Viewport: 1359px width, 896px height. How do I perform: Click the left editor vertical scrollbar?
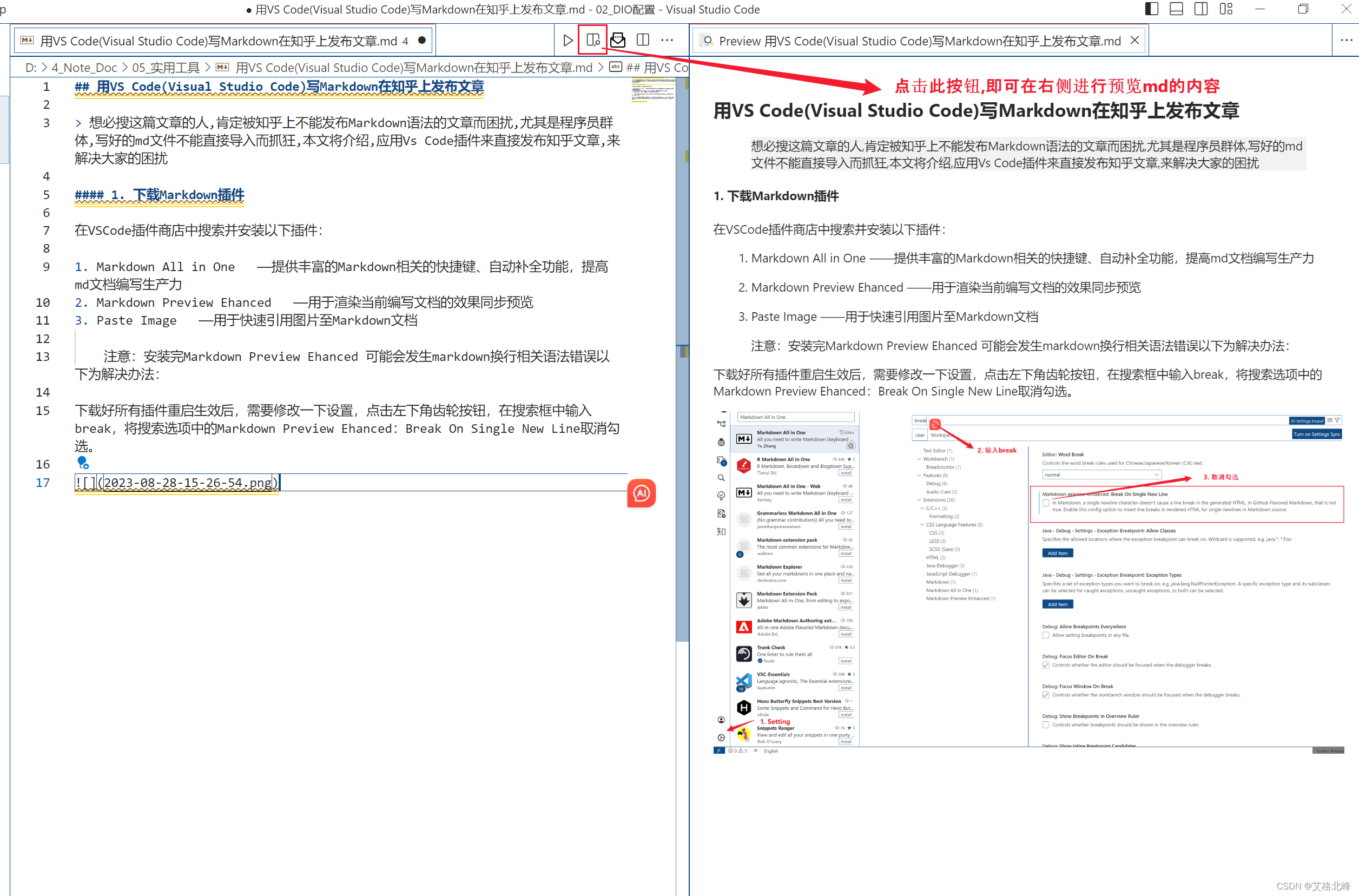pos(682,360)
